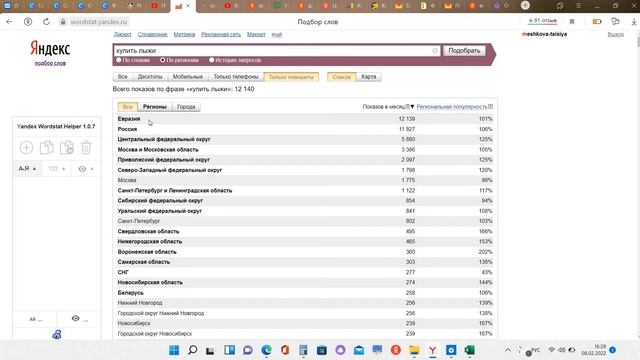This screenshot has width=640, height=360.
Task: Click the 'Воронежская область' row
Action: pyautogui.click(x=305, y=252)
